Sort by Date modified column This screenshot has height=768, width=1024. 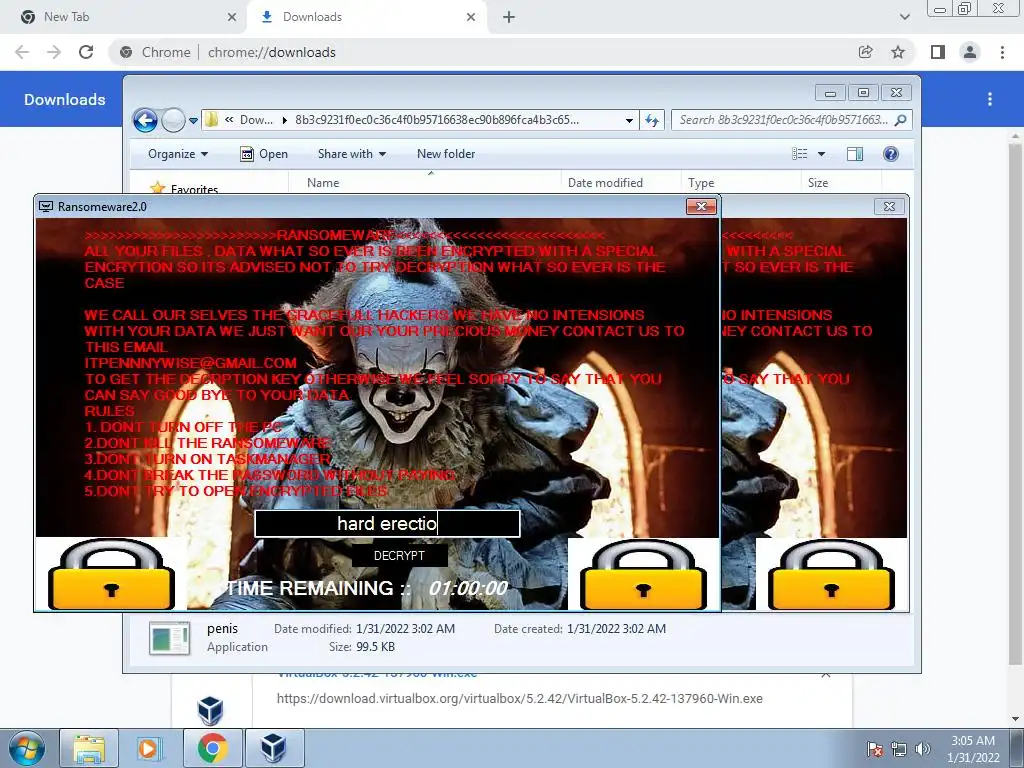click(620, 183)
